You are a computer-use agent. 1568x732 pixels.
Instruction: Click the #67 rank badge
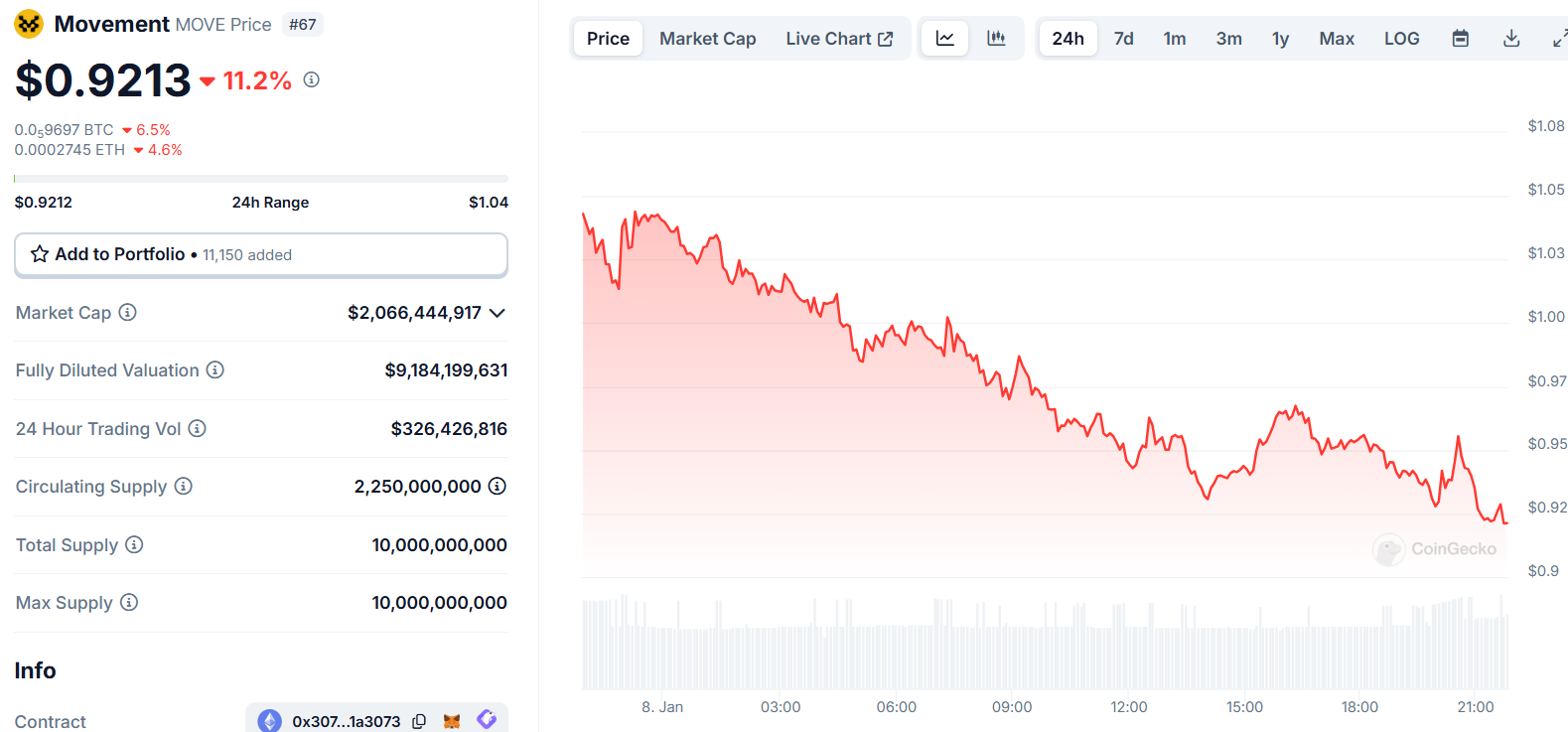coord(303,25)
